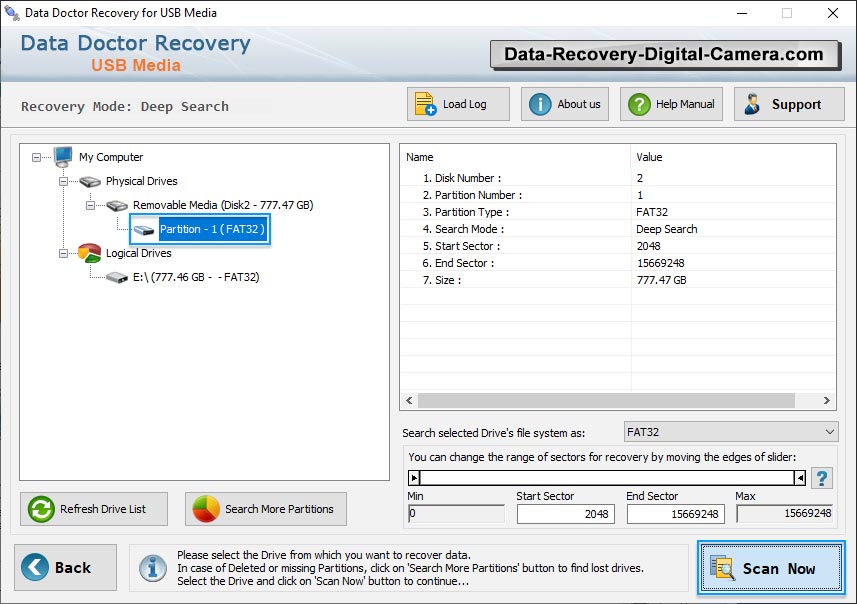This screenshot has height=604, width=857.
Task: Click the sector range slider track
Action: click(x=607, y=478)
